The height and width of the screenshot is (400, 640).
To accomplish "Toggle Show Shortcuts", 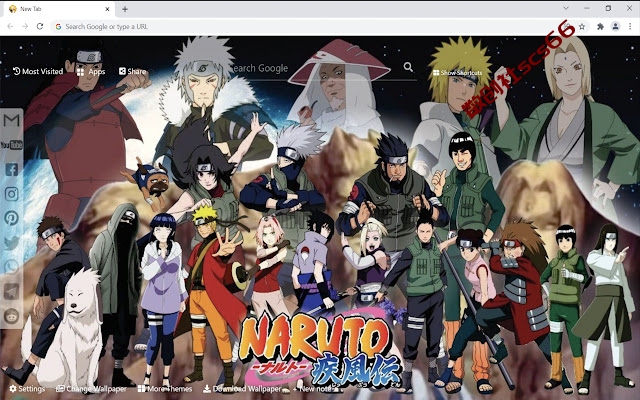I will (458, 73).
